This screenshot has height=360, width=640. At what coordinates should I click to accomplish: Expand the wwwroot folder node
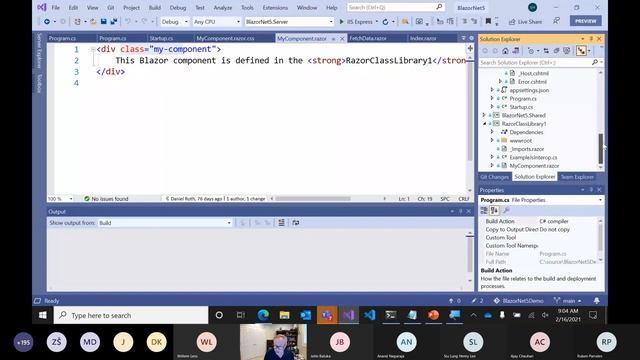tap(492, 140)
